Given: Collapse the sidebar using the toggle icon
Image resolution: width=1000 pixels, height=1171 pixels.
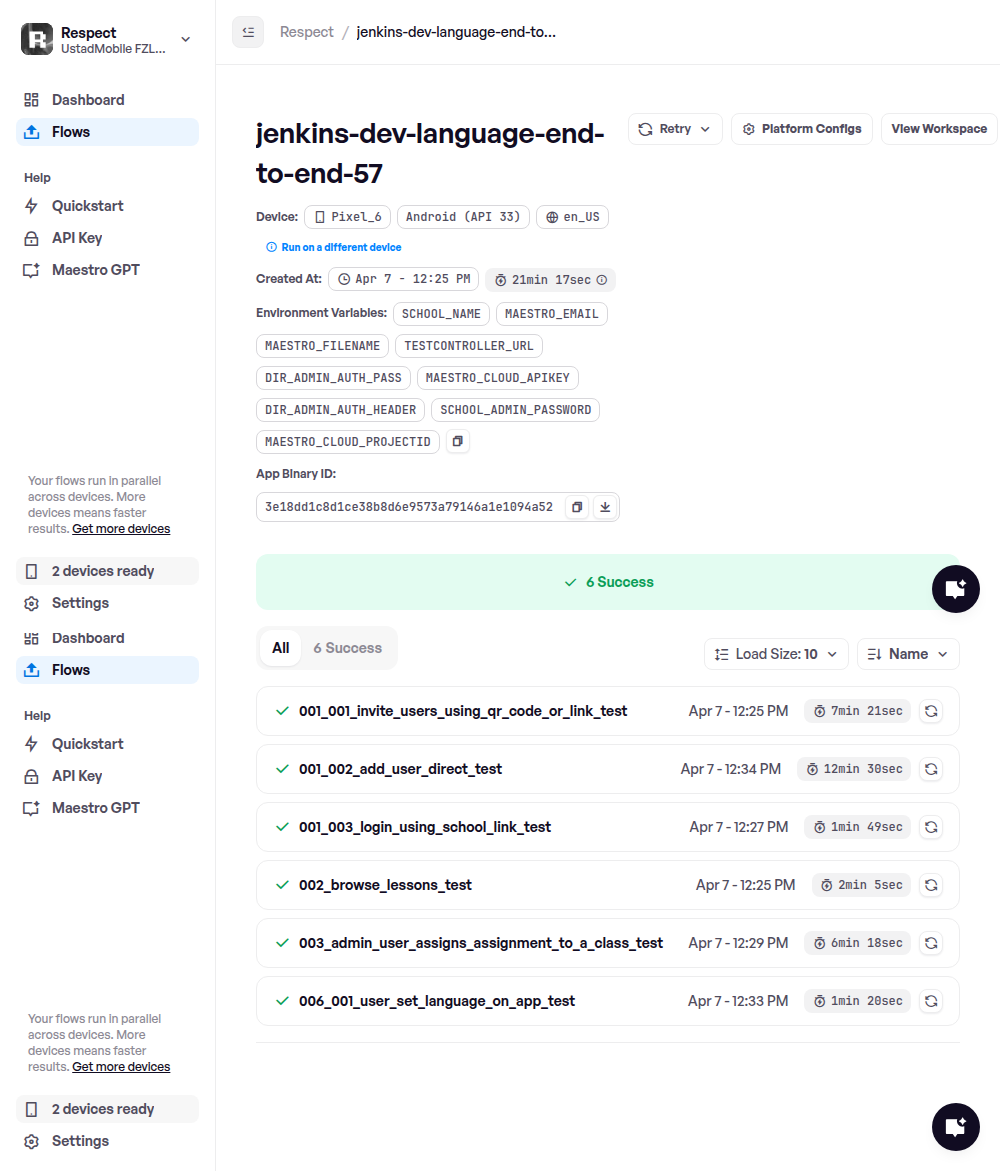Looking at the screenshot, I should click(x=248, y=32).
